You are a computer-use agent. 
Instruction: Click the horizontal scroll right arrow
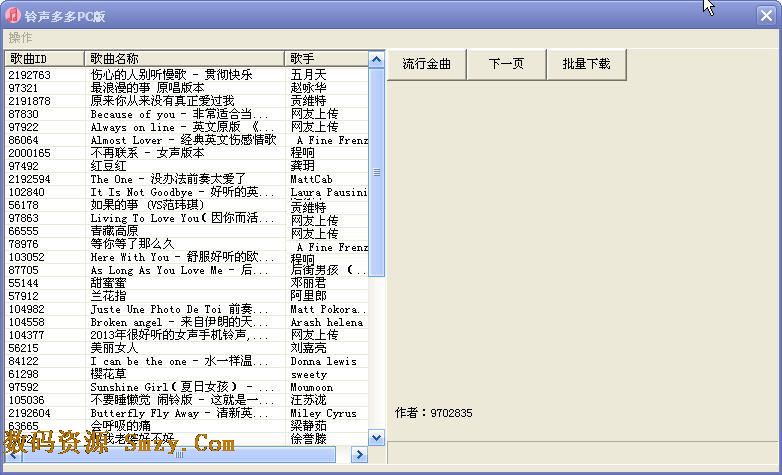(x=360, y=455)
